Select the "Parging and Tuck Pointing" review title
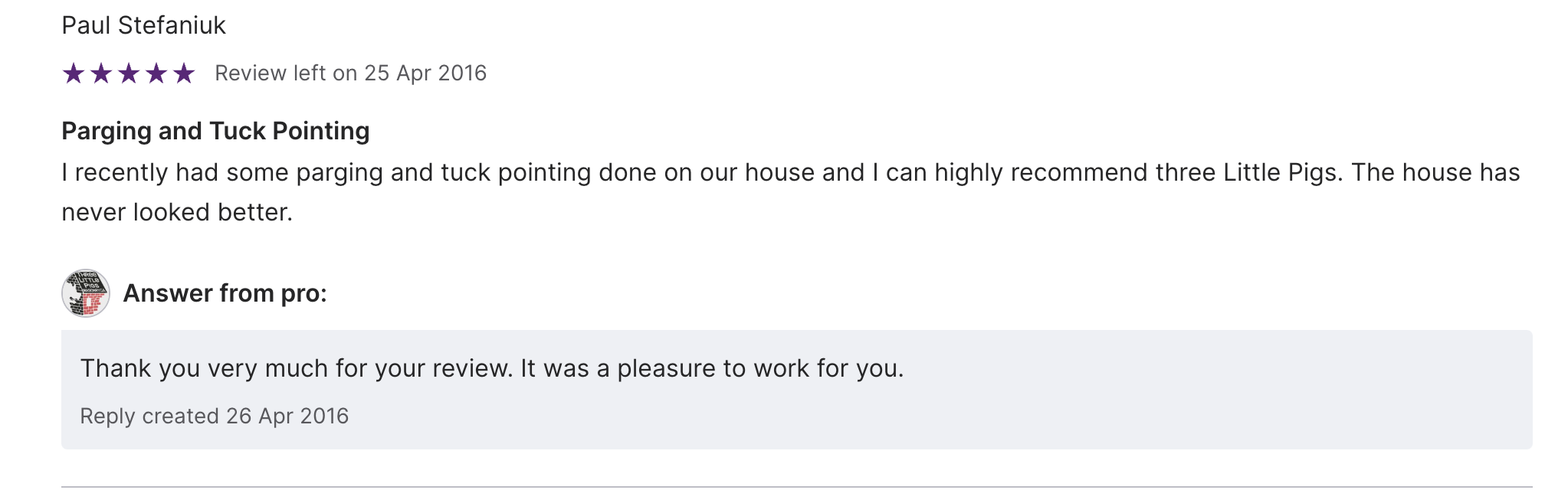 point(215,131)
